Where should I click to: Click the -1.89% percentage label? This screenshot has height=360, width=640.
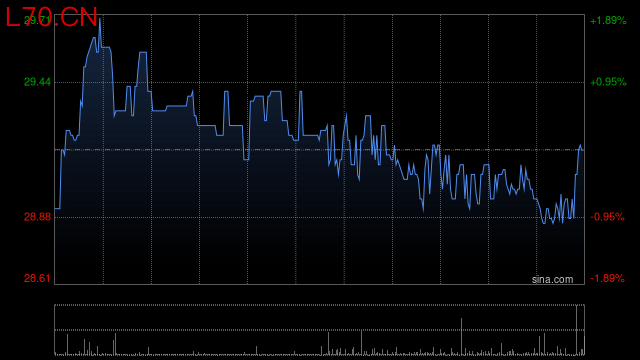[607, 278]
